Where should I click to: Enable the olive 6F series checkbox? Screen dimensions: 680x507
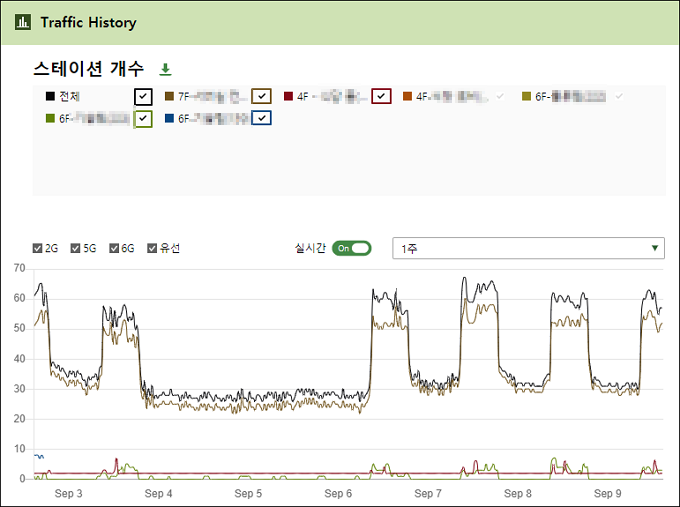pos(619,96)
